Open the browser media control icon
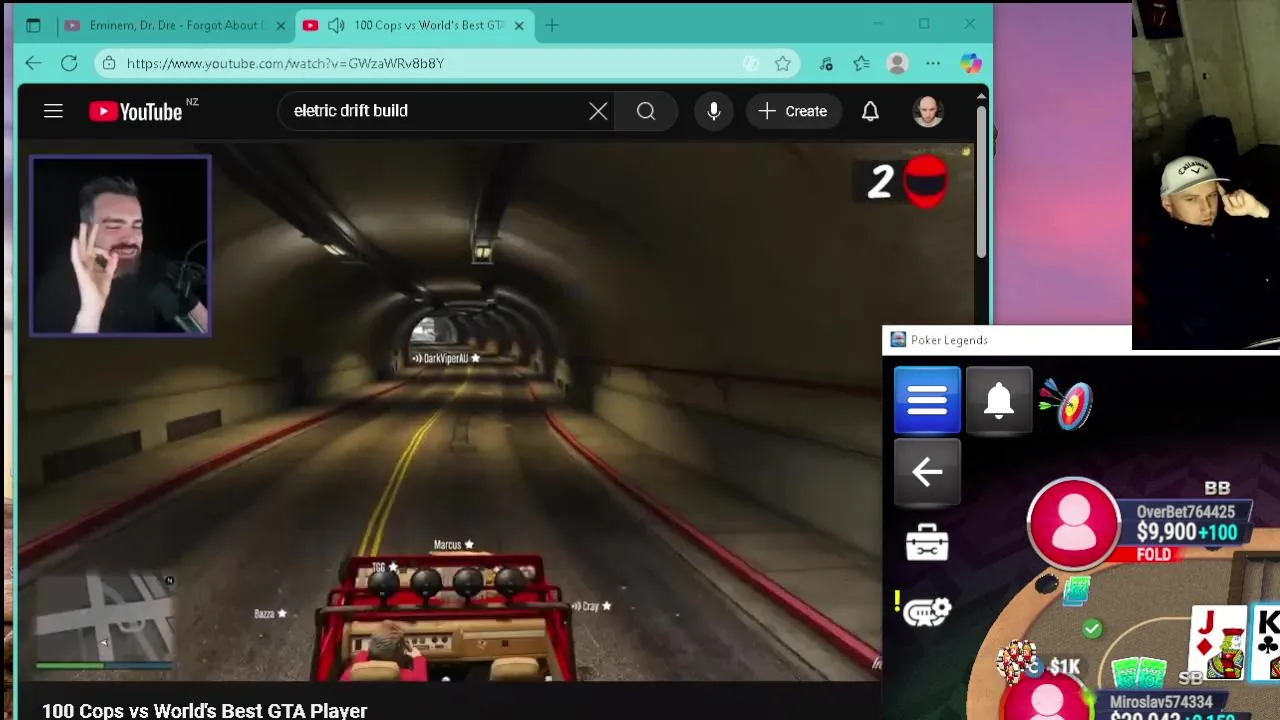1280x720 pixels. tap(826, 63)
